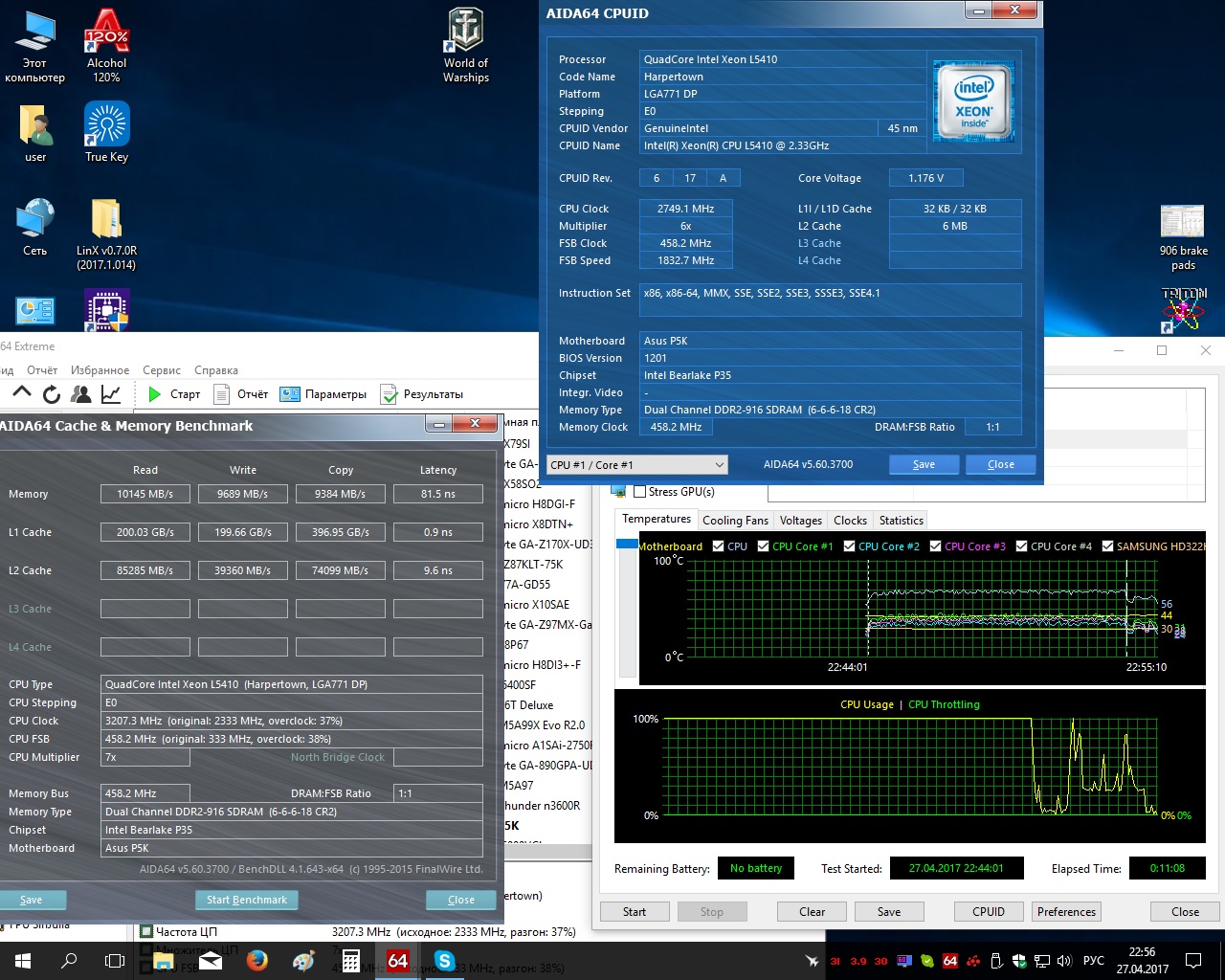The height and width of the screenshot is (980, 1225).
Task: Open the Calculator taskbar icon
Action: pos(351,961)
